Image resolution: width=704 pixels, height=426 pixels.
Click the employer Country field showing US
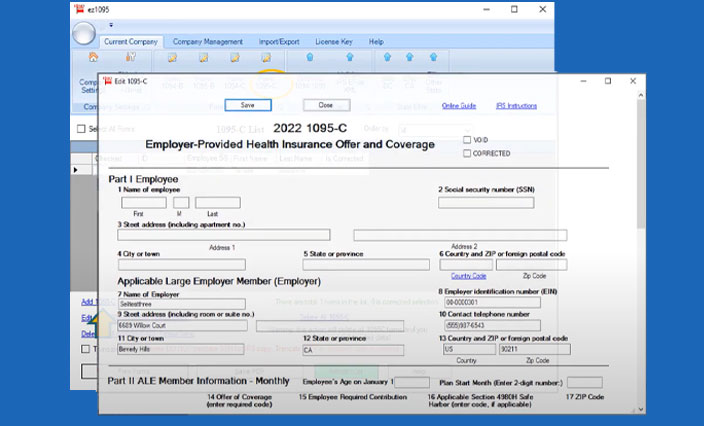469,349
